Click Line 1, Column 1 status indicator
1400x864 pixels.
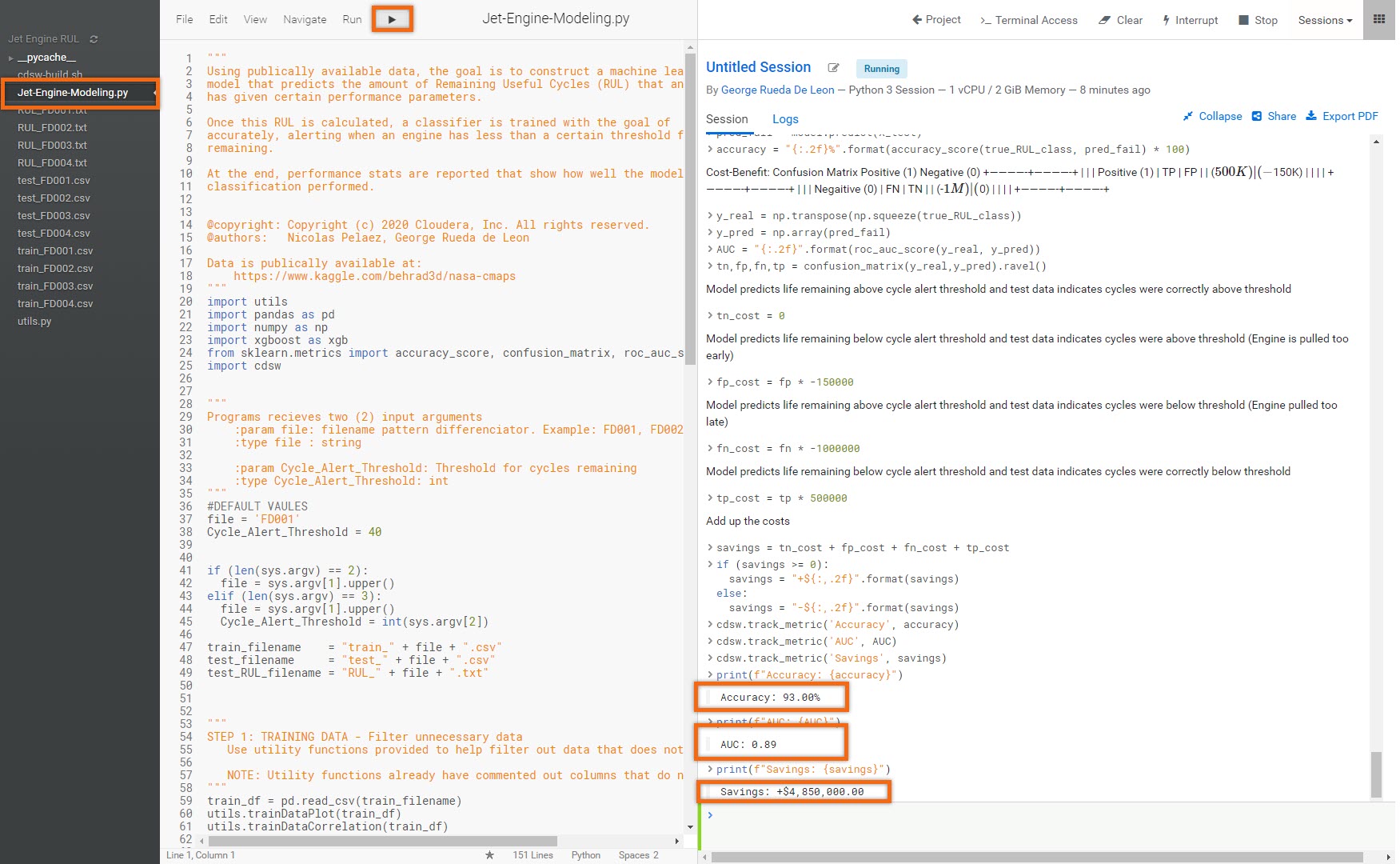click(x=201, y=855)
